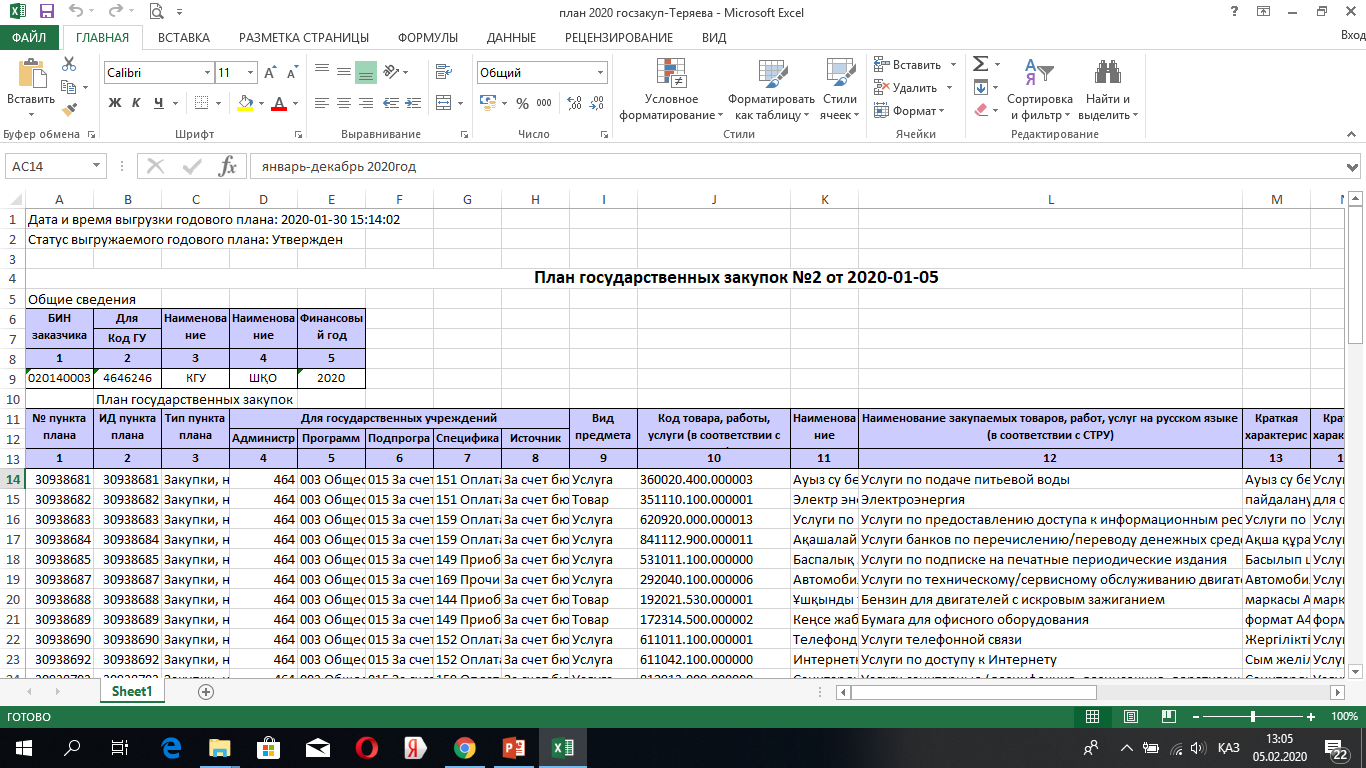
Task: Toggle bottom vertical alignment button
Action: (365, 72)
